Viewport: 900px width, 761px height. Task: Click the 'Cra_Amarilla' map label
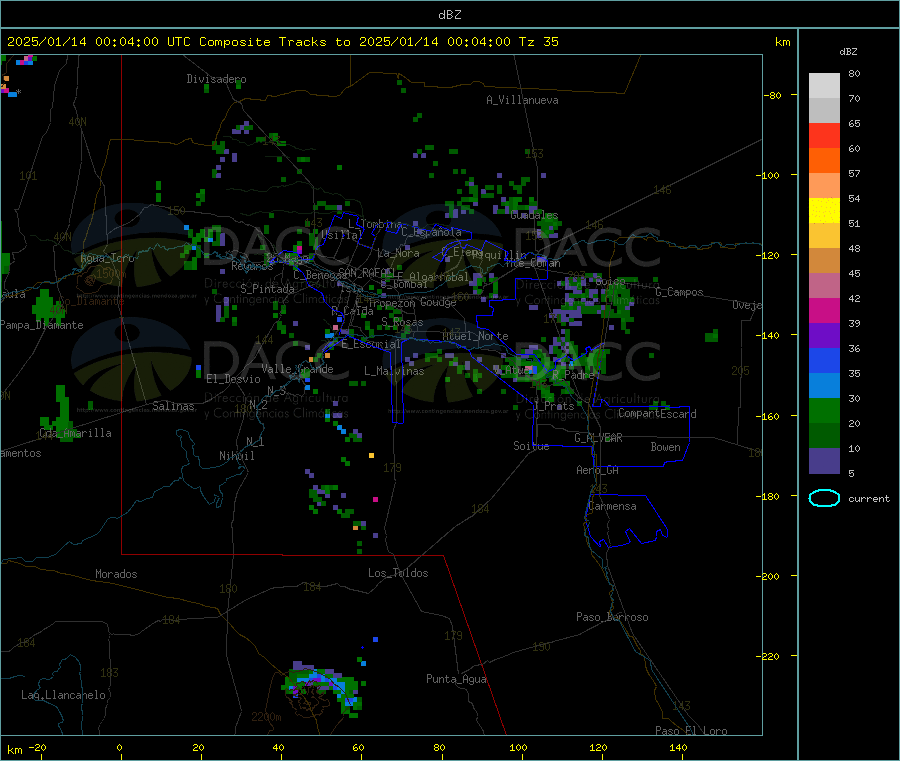tap(75, 433)
